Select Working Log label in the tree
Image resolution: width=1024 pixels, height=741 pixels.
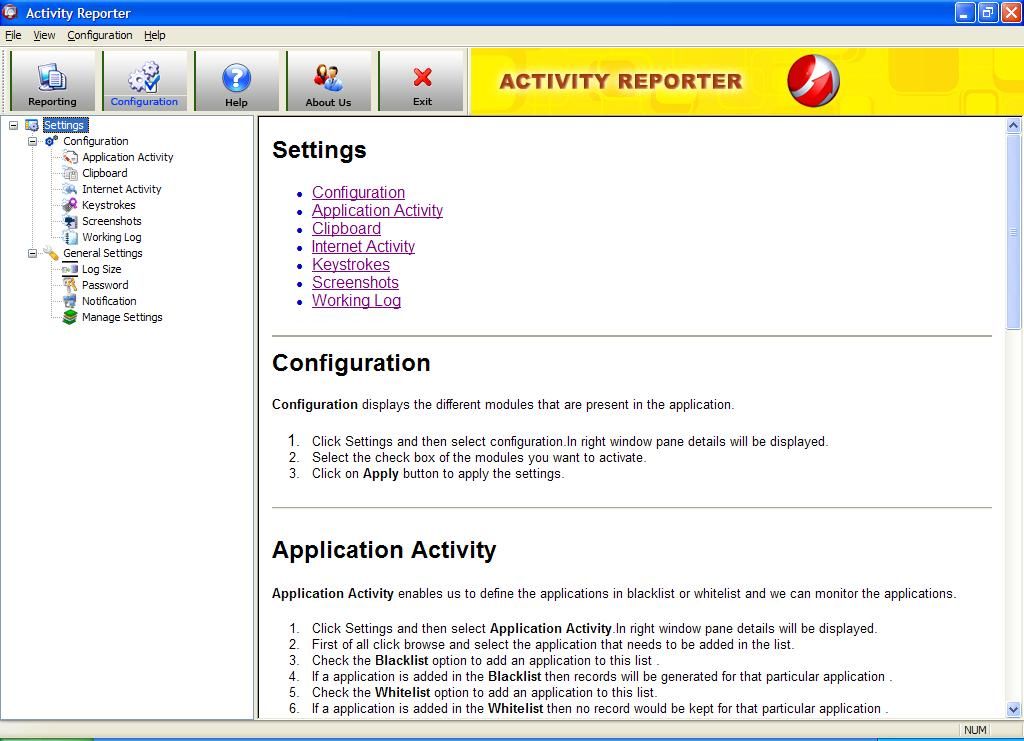pyautogui.click(x=112, y=237)
